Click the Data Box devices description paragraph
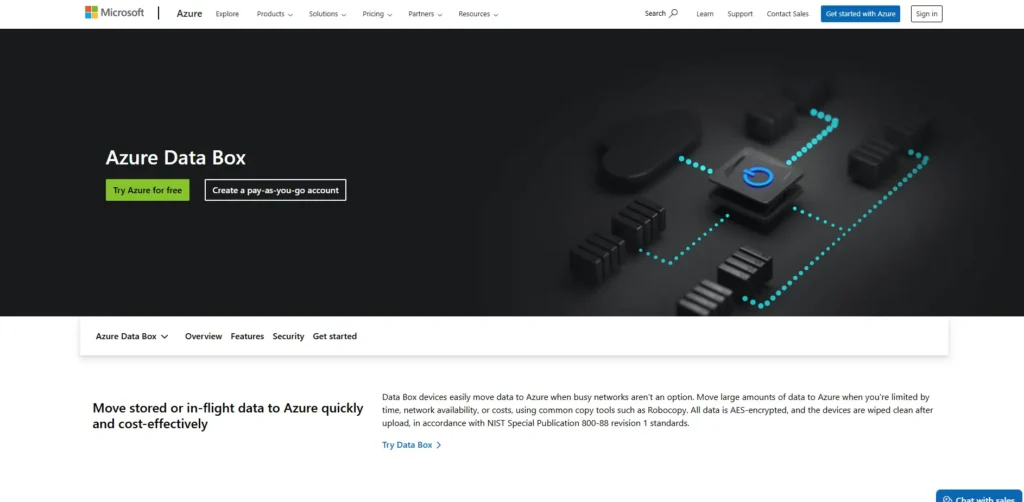The image size is (1024, 502). (658, 410)
